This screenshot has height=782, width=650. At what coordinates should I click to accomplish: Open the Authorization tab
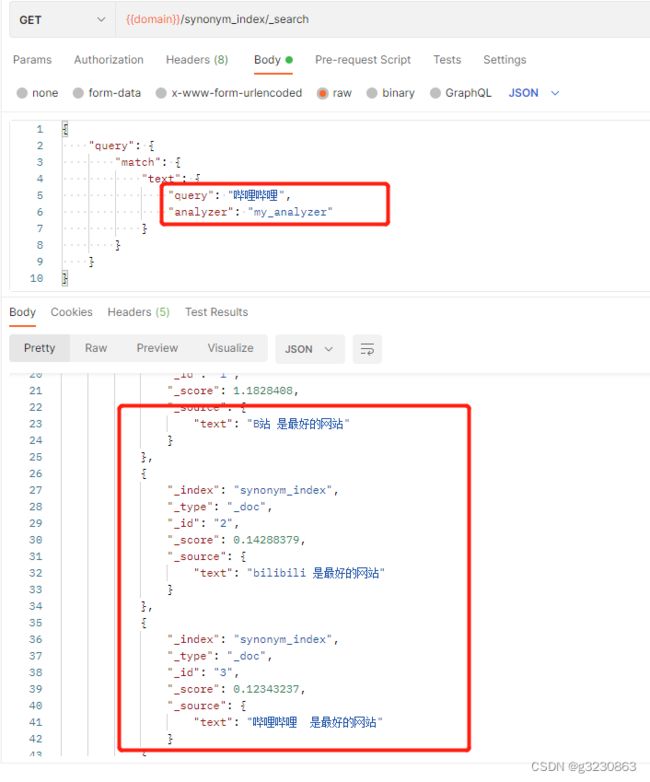tap(109, 60)
